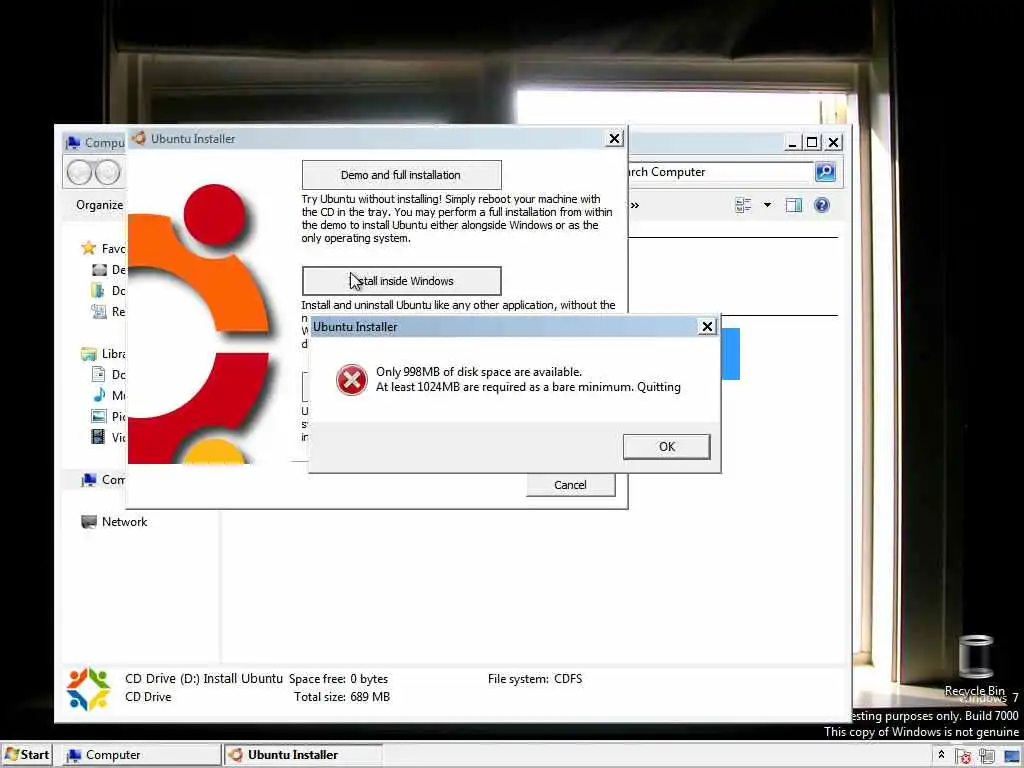Click Documents library icon under Libraries
Viewport: 1024px width, 768px height.
(x=98, y=374)
